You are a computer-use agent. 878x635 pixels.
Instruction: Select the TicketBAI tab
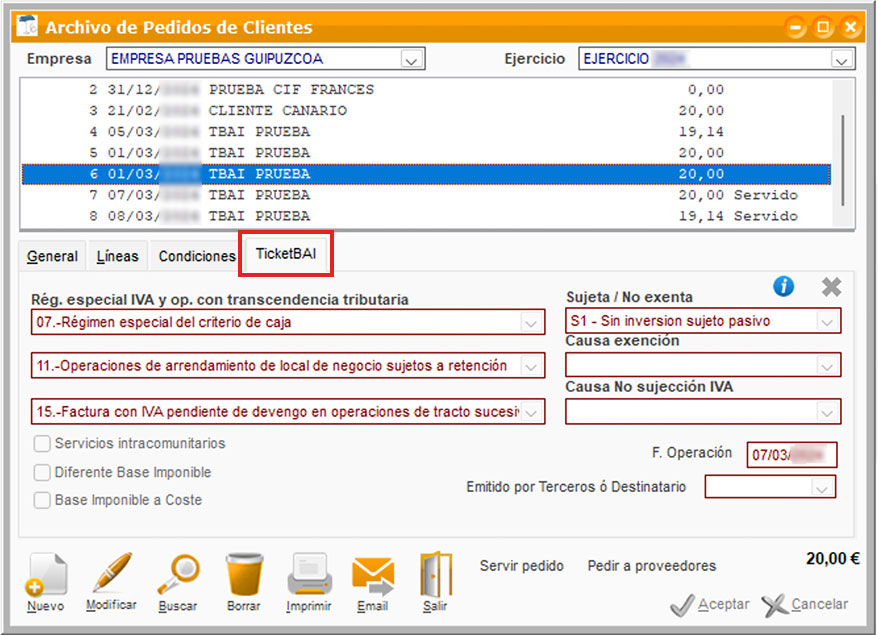coord(286,254)
